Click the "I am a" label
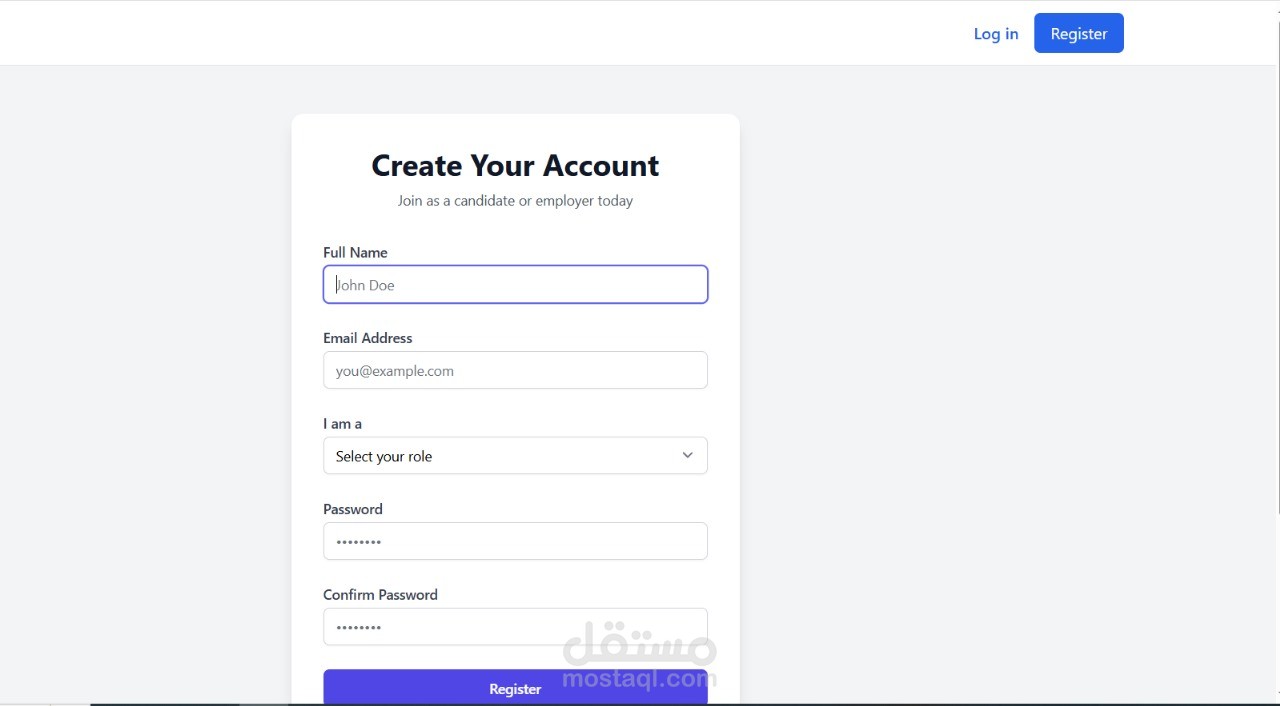 pos(342,424)
